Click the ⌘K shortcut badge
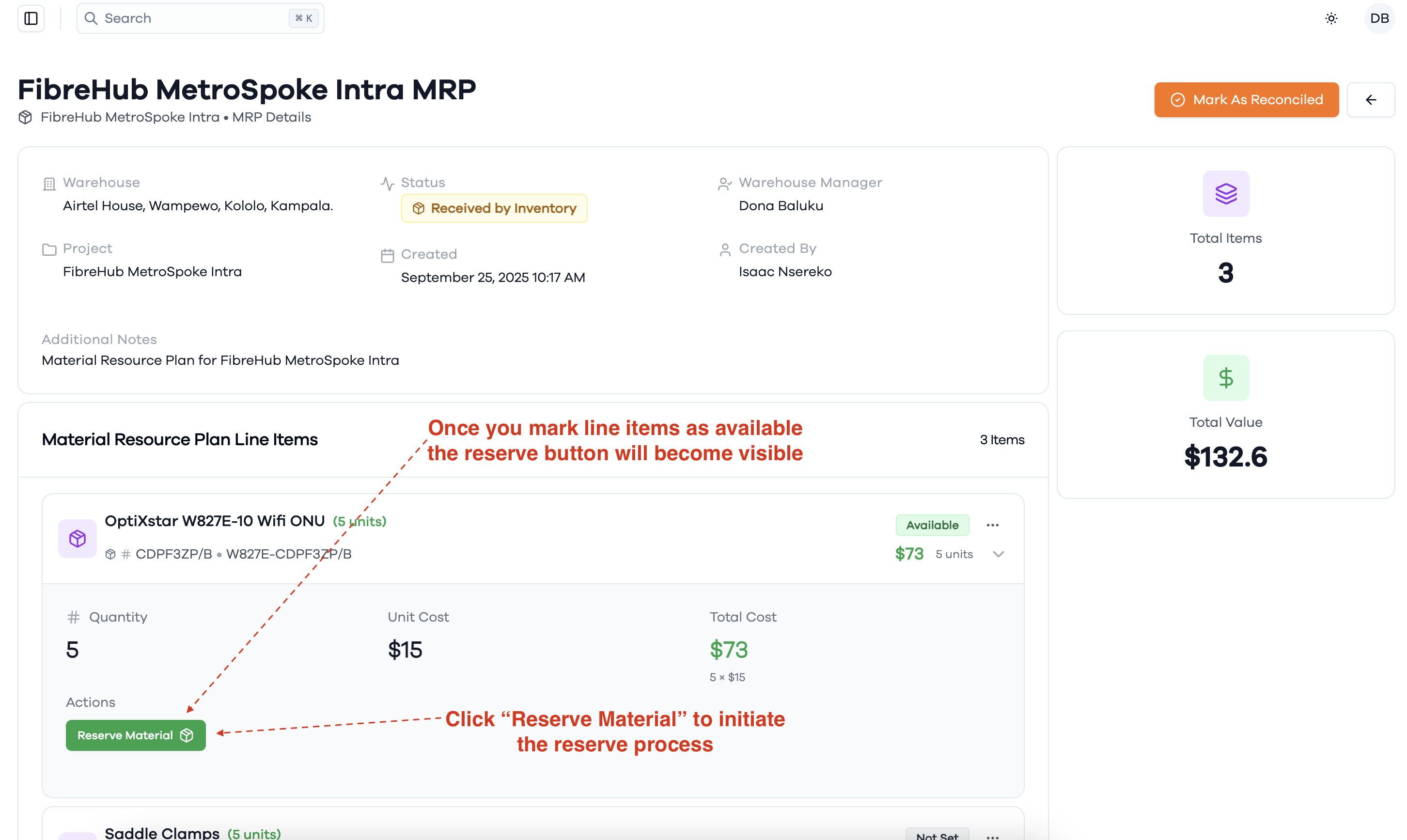This screenshot has width=1407, height=840. point(304,18)
